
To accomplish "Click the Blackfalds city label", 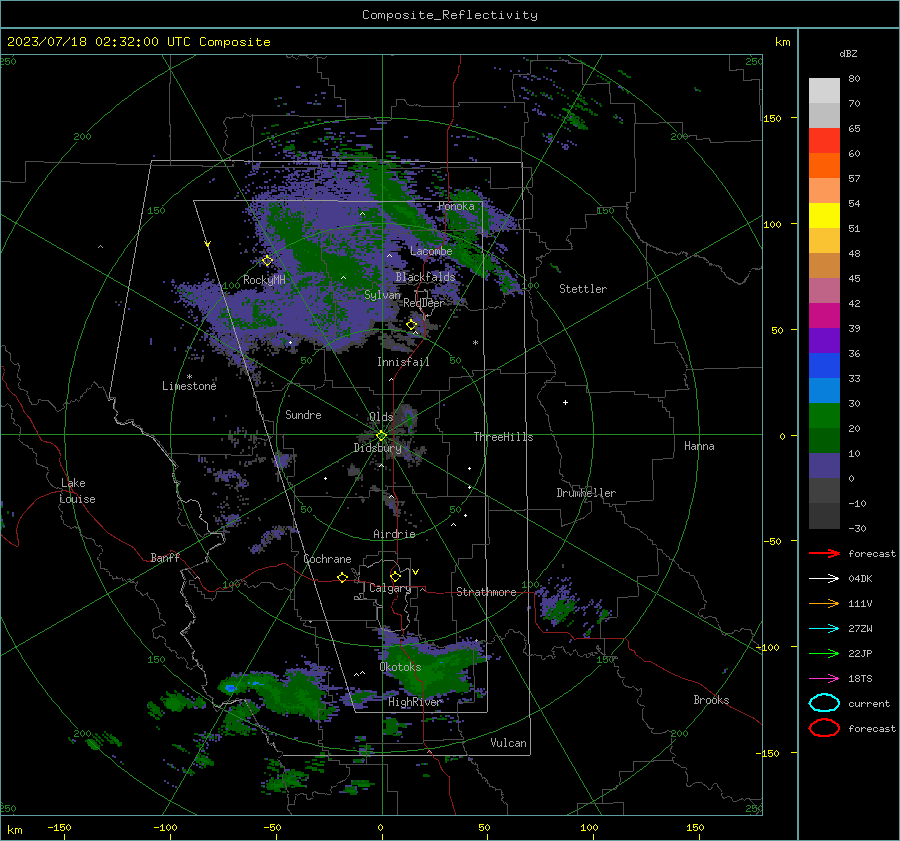I will (425, 277).
